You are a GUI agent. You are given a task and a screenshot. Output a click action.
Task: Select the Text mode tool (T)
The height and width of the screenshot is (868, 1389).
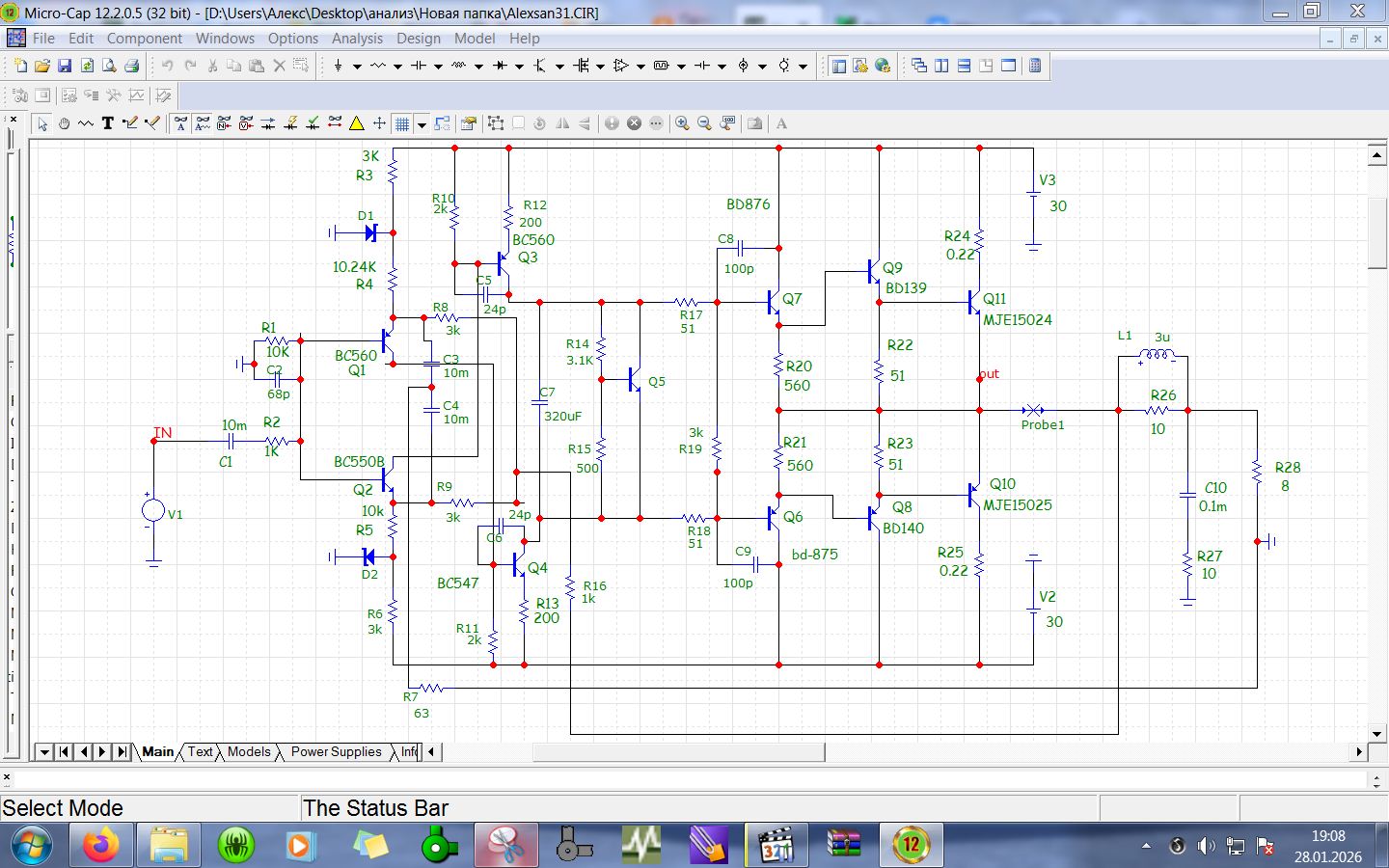107,123
